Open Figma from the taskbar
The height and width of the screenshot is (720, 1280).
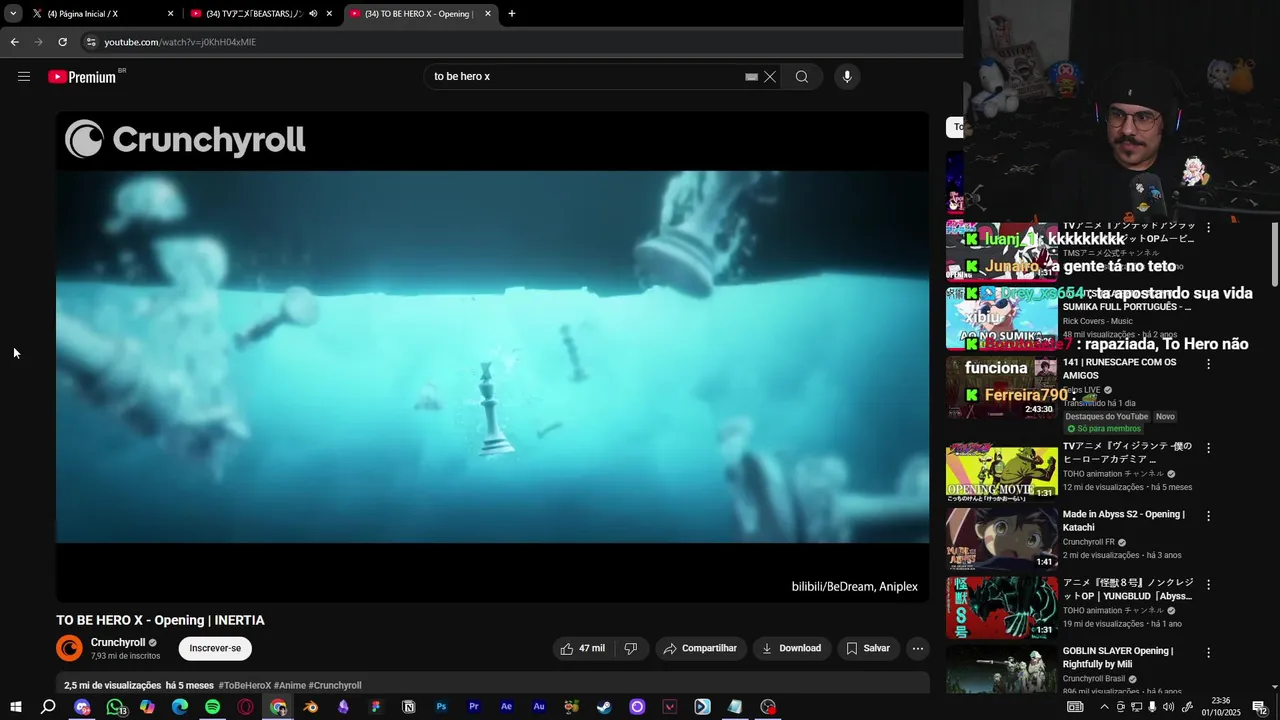(x=376, y=707)
